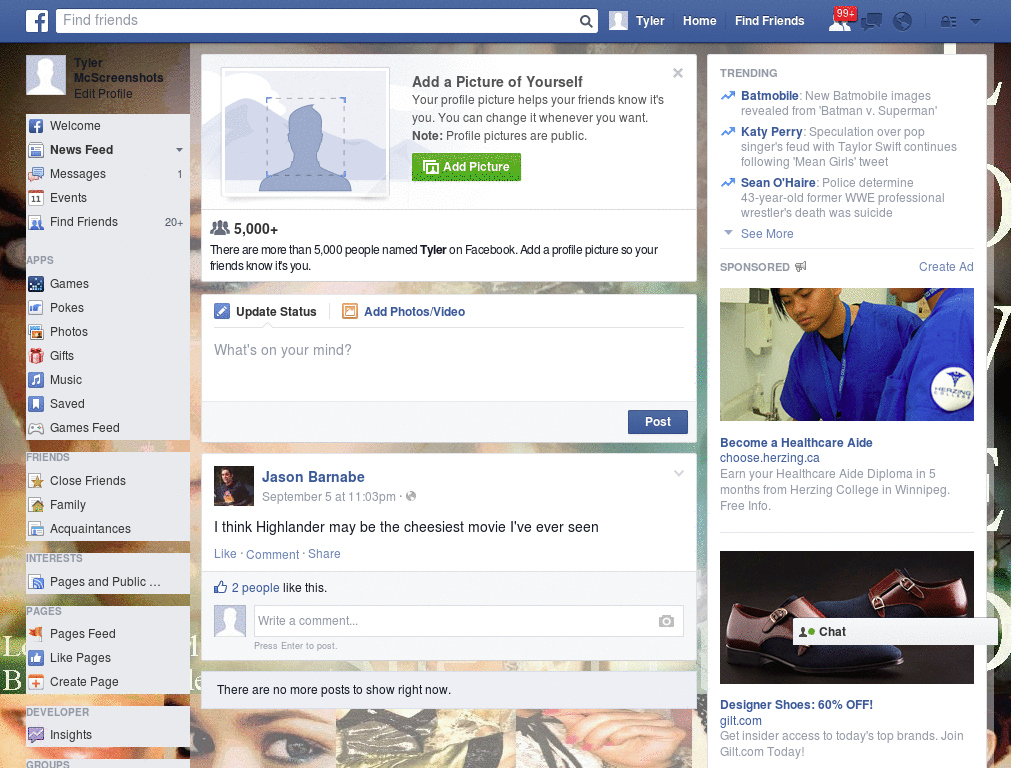Open Jason Barnabe's profile name link

tap(313, 477)
